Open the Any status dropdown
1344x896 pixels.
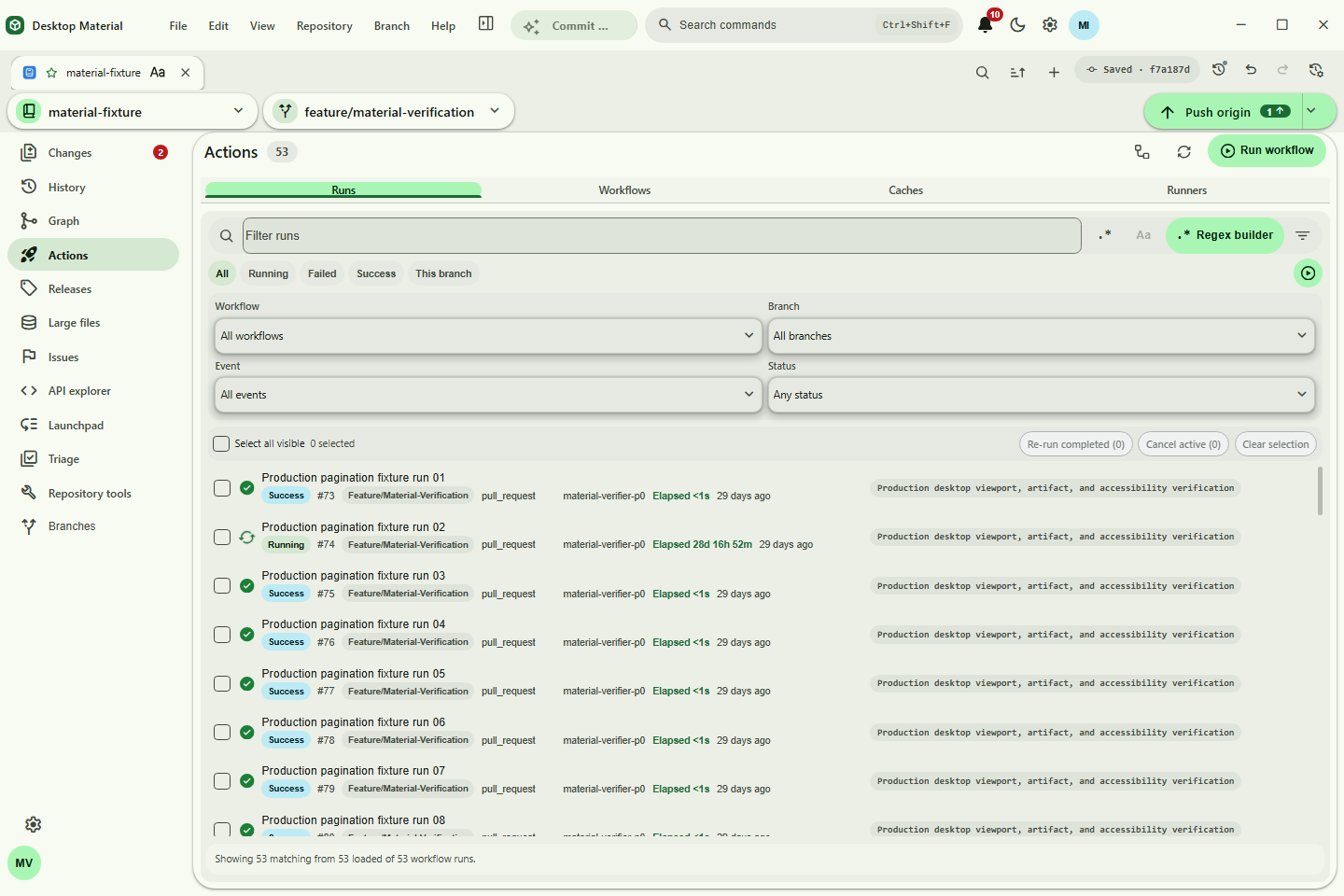(x=1041, y=395)
